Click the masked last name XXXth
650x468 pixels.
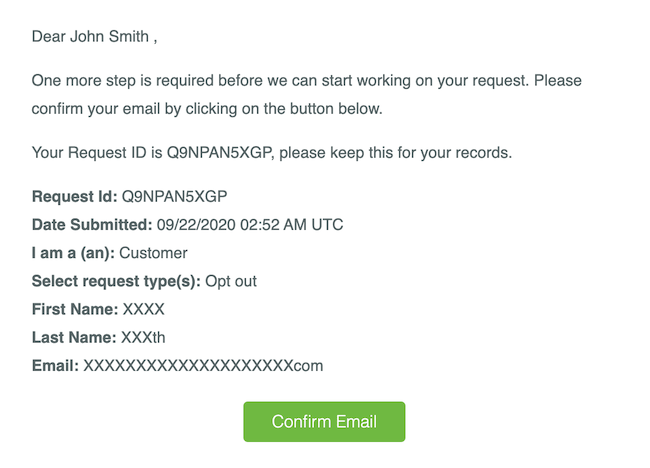[143, 337]
